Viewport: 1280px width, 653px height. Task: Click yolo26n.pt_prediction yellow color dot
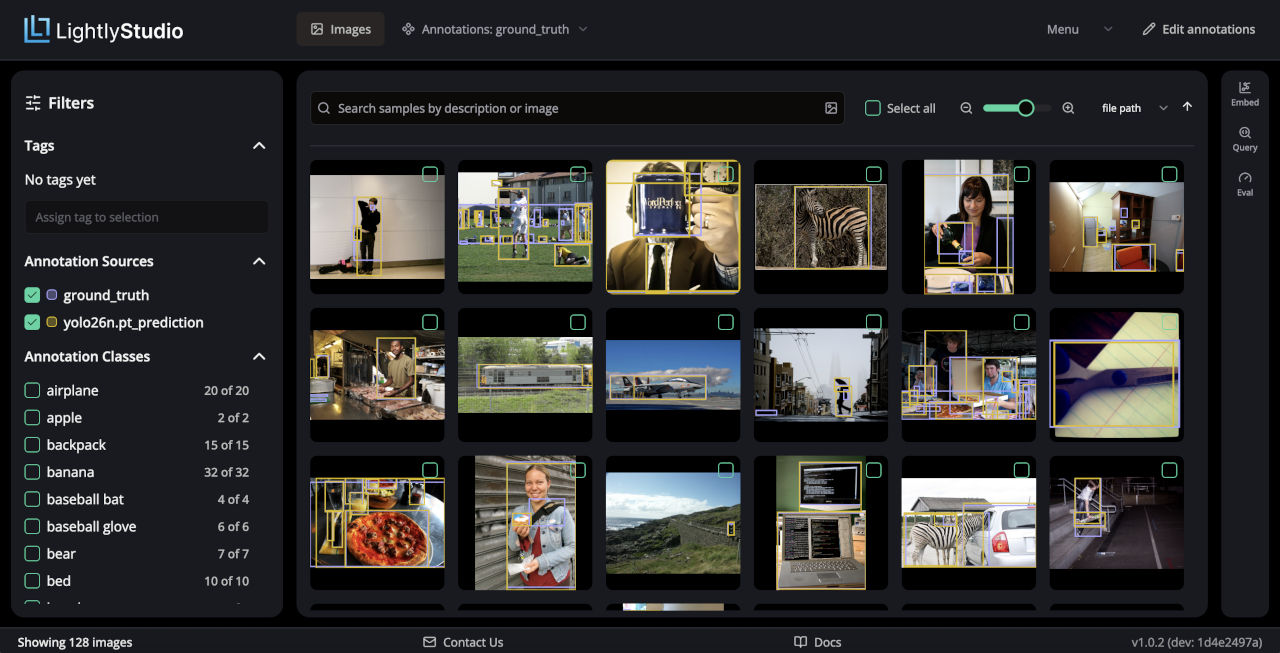[x=52, y=322]
